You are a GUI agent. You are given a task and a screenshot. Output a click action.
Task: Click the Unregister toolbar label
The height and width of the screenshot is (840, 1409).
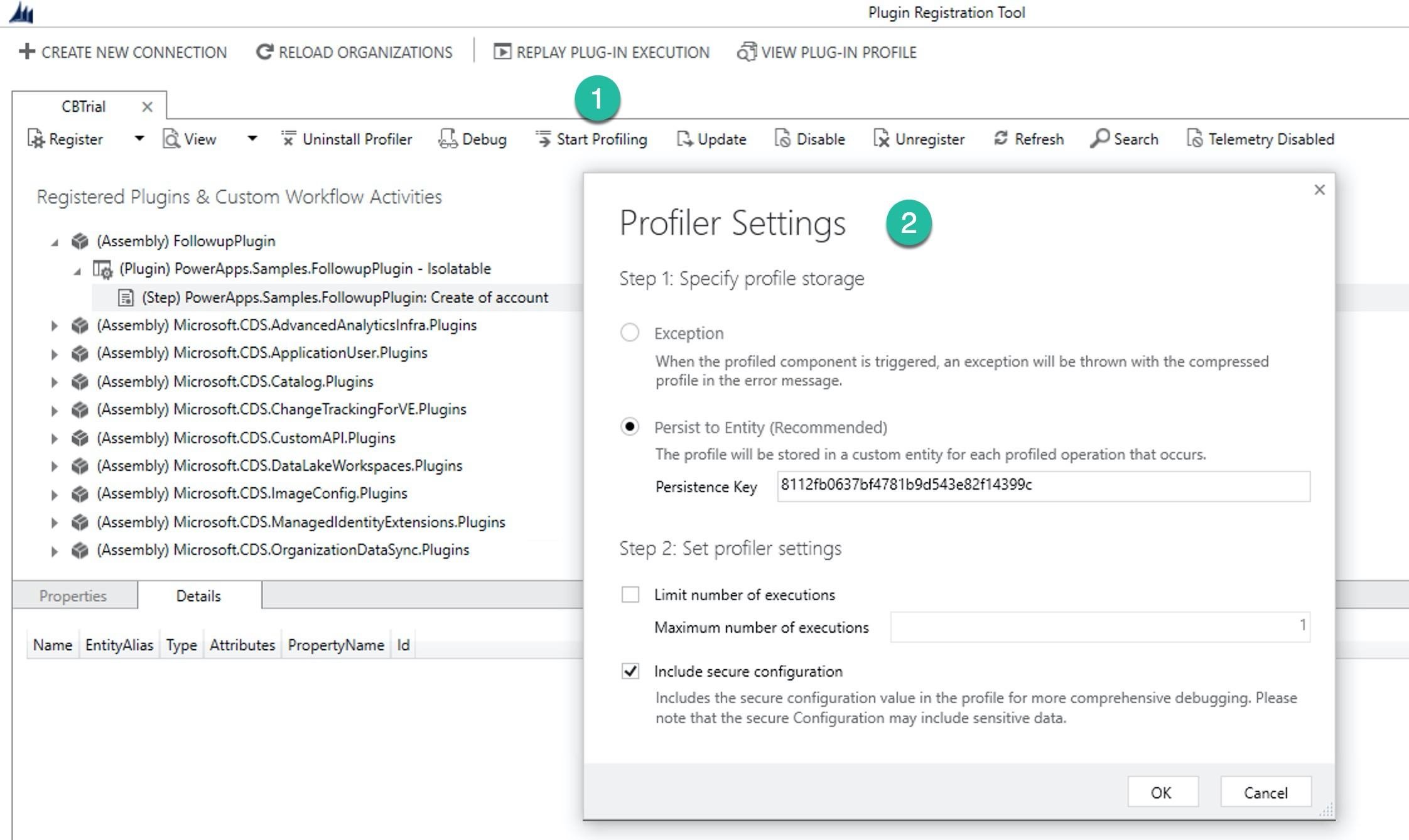[x=930, y=139]
